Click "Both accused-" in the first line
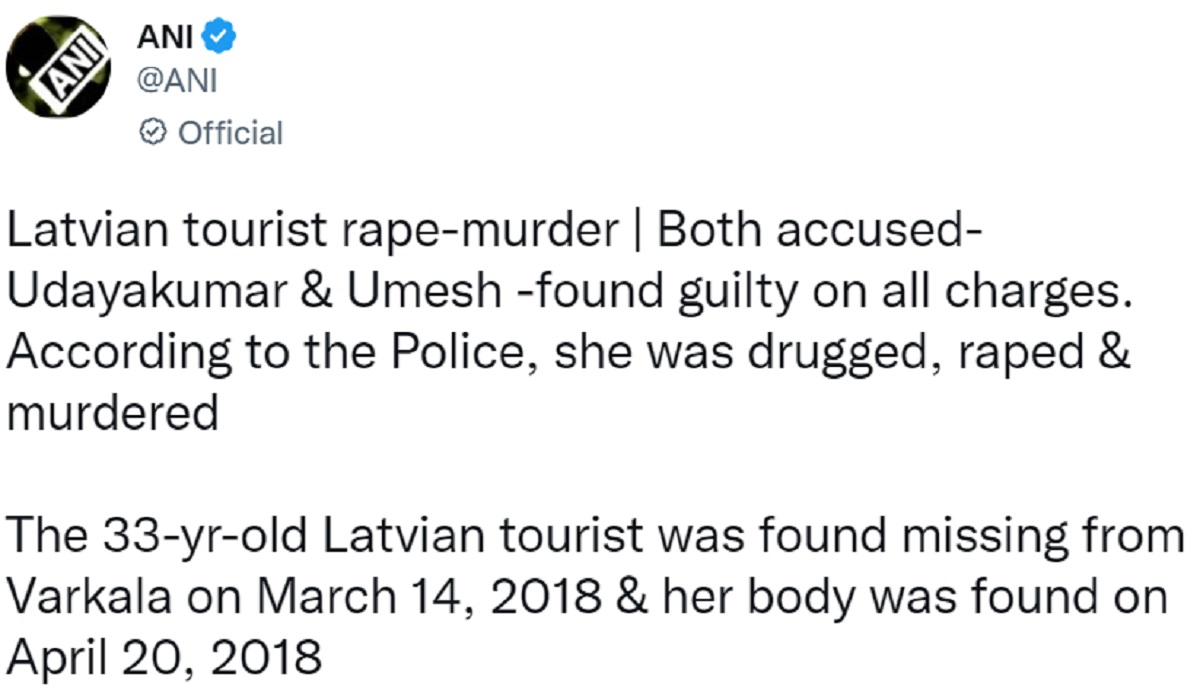This screenshot has width=1200, height=699. [821, 233]
